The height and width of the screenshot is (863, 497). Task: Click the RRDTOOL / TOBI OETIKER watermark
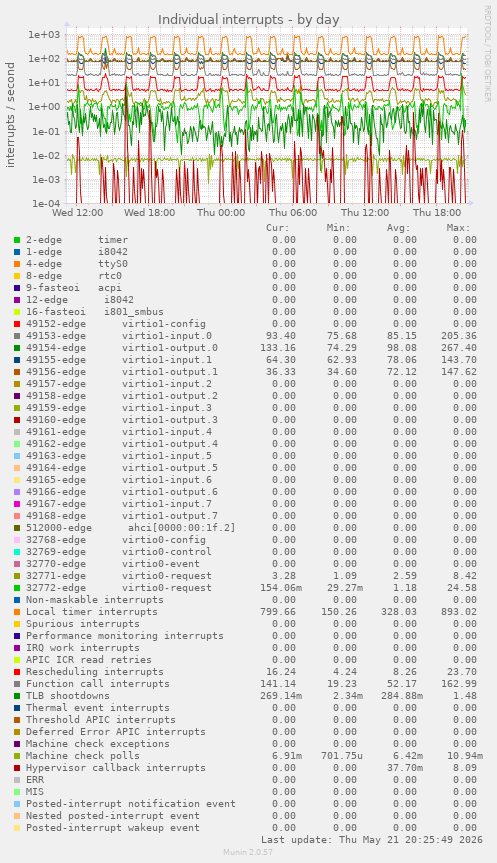(x=487, y=53)
